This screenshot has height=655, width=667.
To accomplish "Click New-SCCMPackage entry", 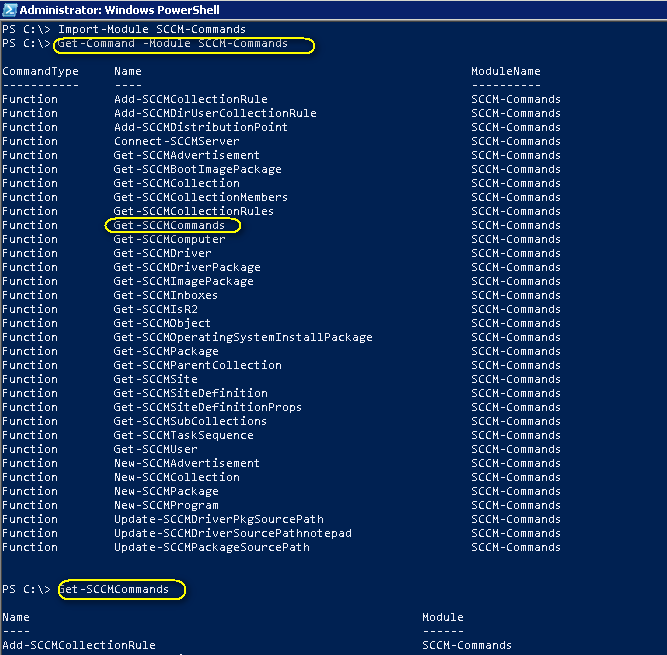I will click(x=166, y=492).
